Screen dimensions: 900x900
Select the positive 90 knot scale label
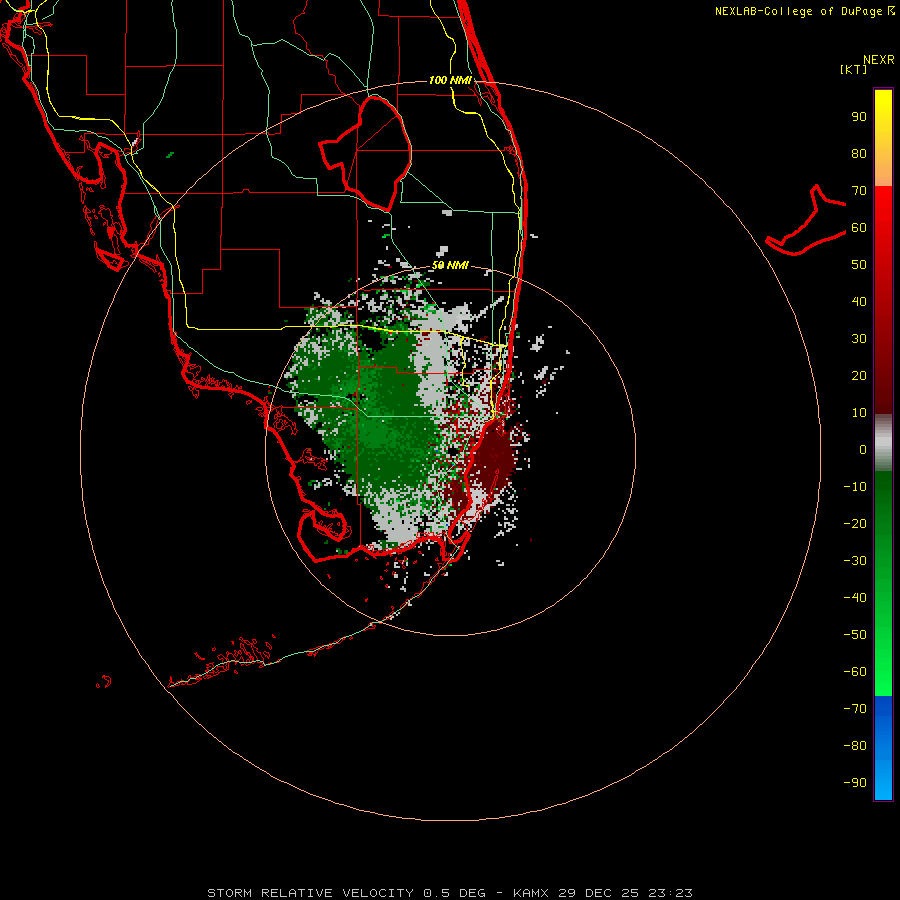point(859,117)
